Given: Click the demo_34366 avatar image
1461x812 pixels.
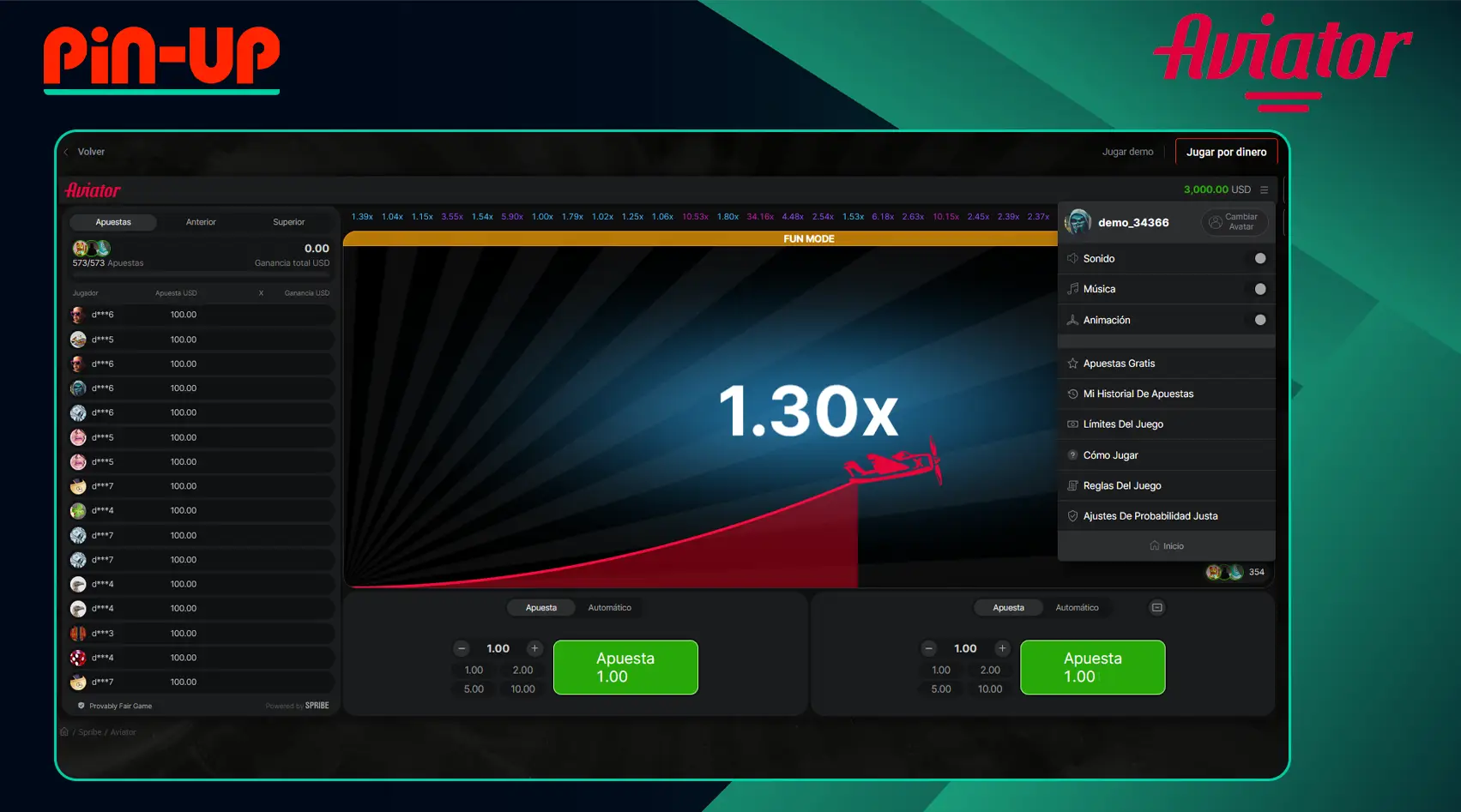Looking at the screenshot, I should click(1078, 222).
